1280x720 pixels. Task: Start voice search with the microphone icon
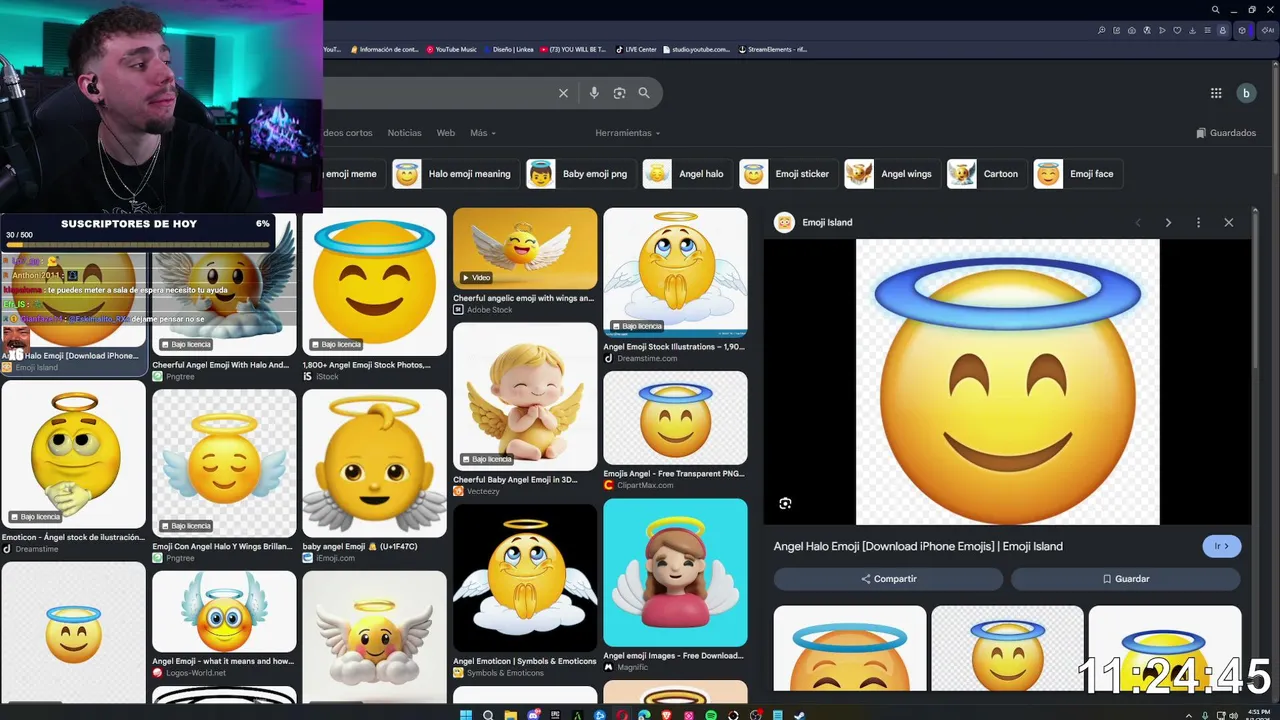(x=594, y=93)
